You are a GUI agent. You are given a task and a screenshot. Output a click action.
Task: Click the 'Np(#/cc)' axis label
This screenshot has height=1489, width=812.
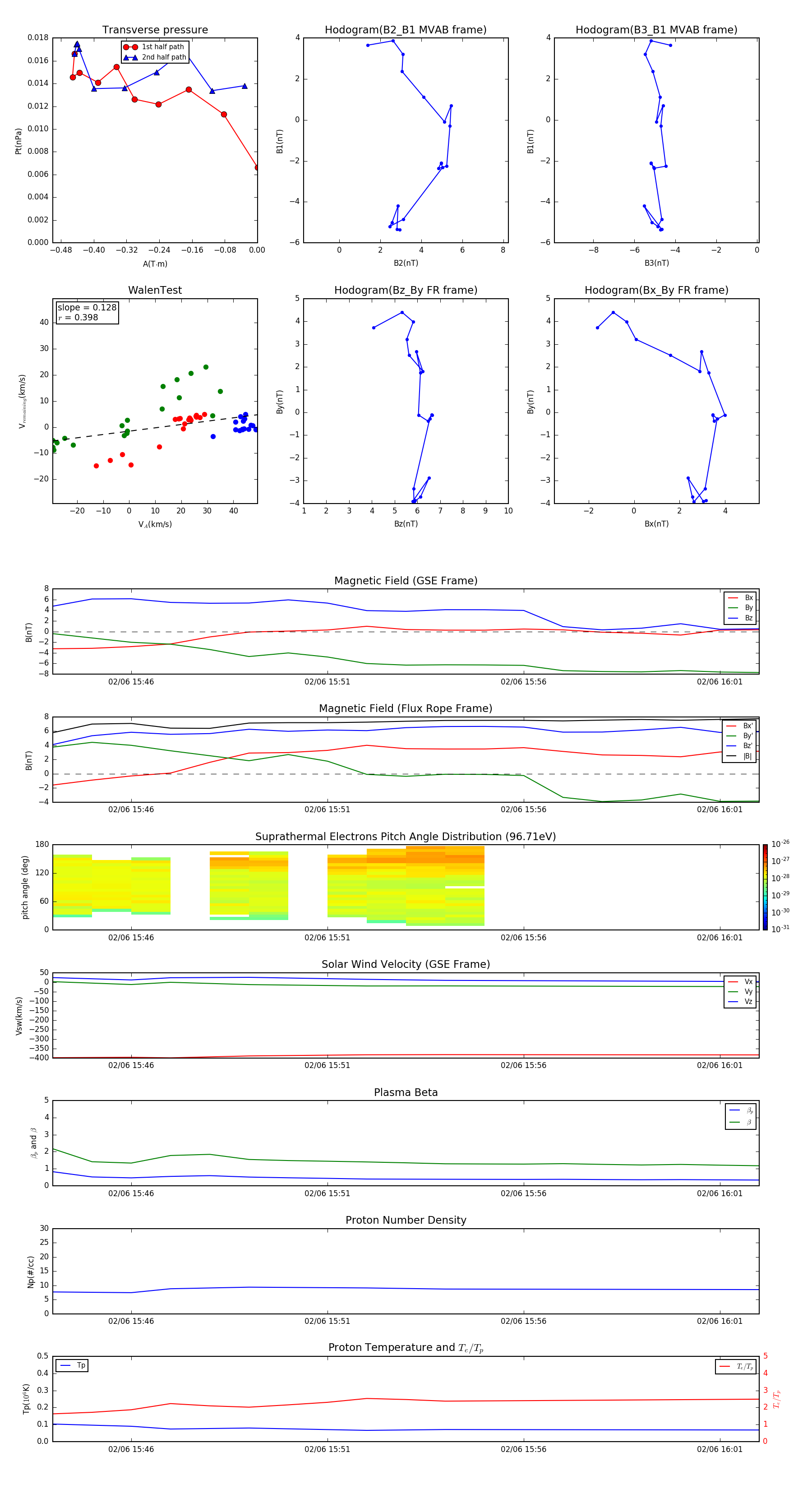31,1272
